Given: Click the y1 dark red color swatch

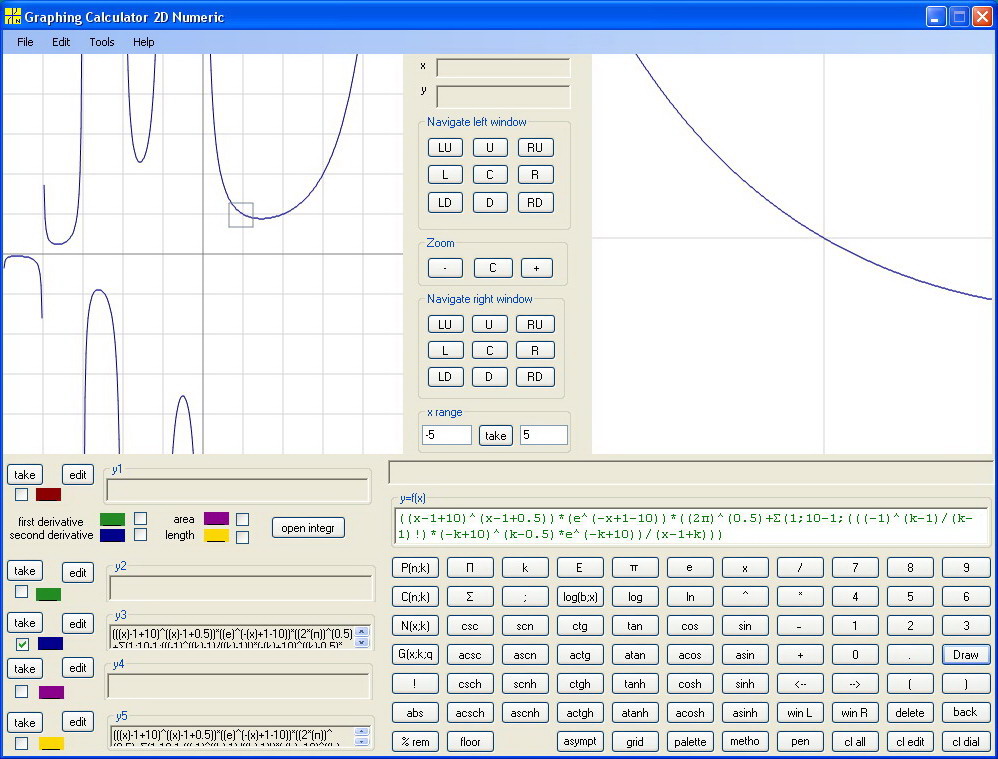Looking at the screenshot, I should (x=48, y=495).
